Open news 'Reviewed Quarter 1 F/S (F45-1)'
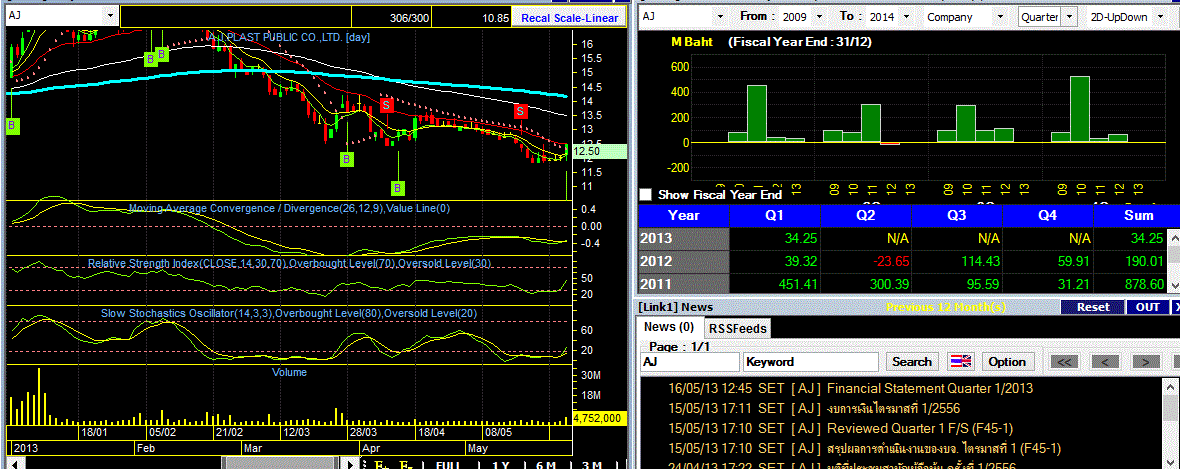Image resolution: width=1180 pixels, height=469 pixels. tap(920, 428)
